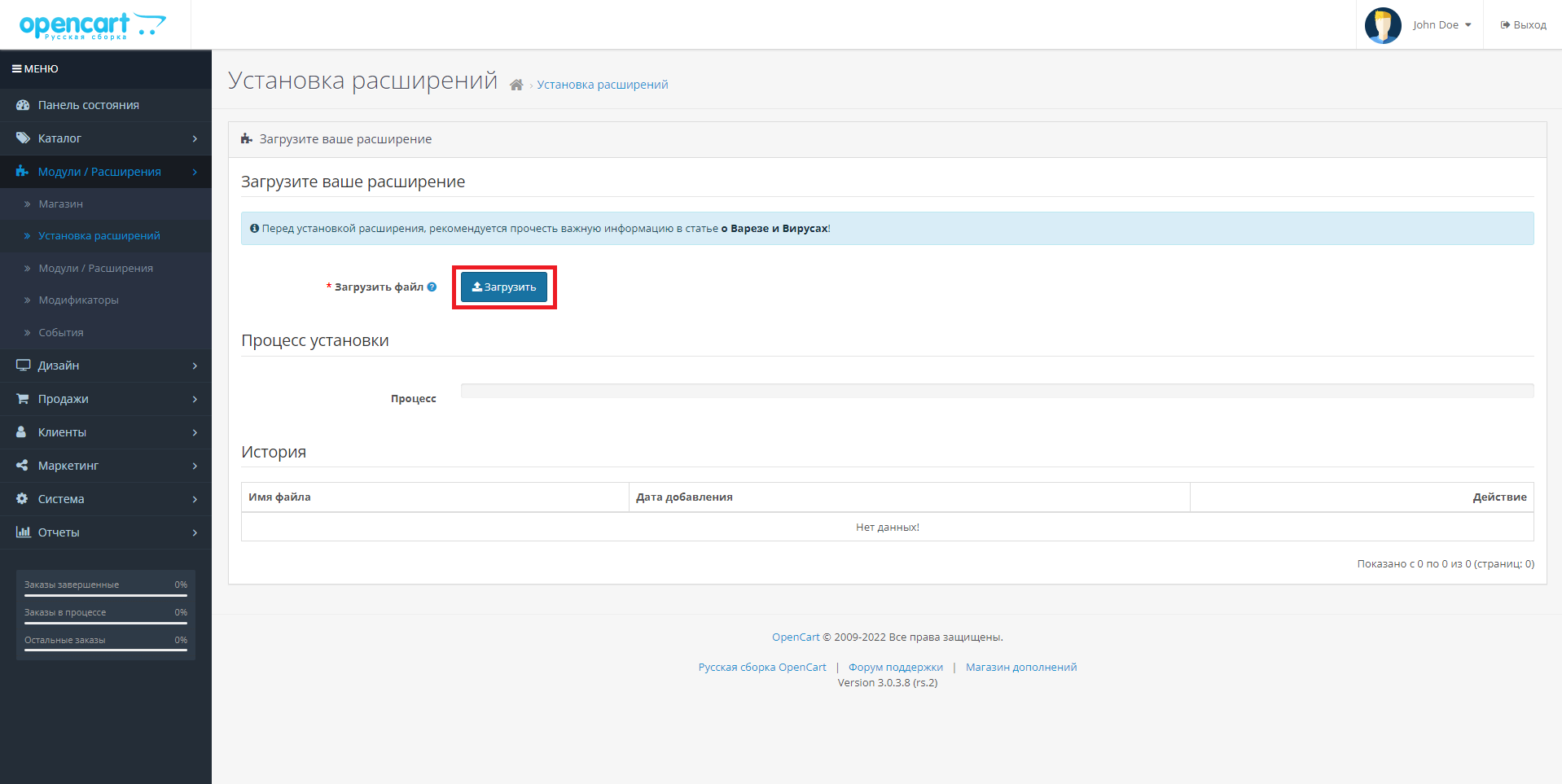Click the puzzle icon beside Модули / Расширения
This screenshot has height=784, width=1562.
tap(23, 172)
